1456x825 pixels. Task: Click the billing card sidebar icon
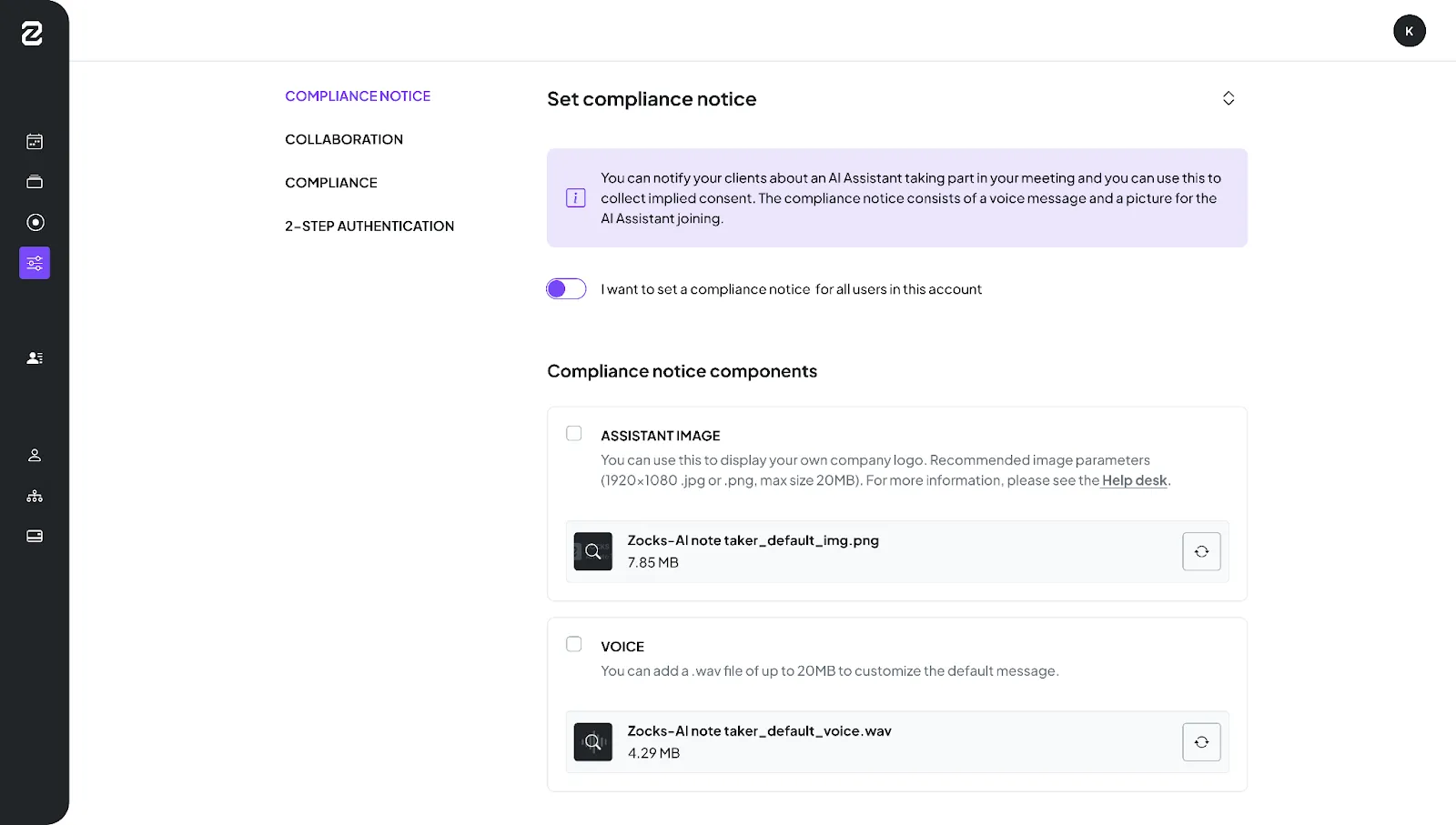[35, 537]
